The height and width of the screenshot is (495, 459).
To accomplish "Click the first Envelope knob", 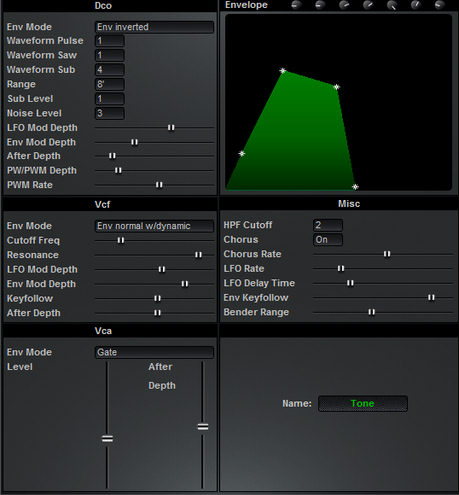I will 296,5.
